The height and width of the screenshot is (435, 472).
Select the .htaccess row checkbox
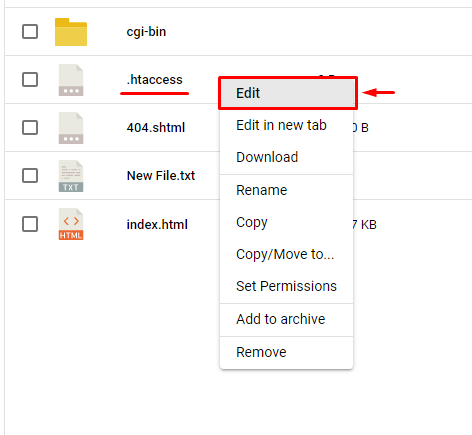[30, 80]
